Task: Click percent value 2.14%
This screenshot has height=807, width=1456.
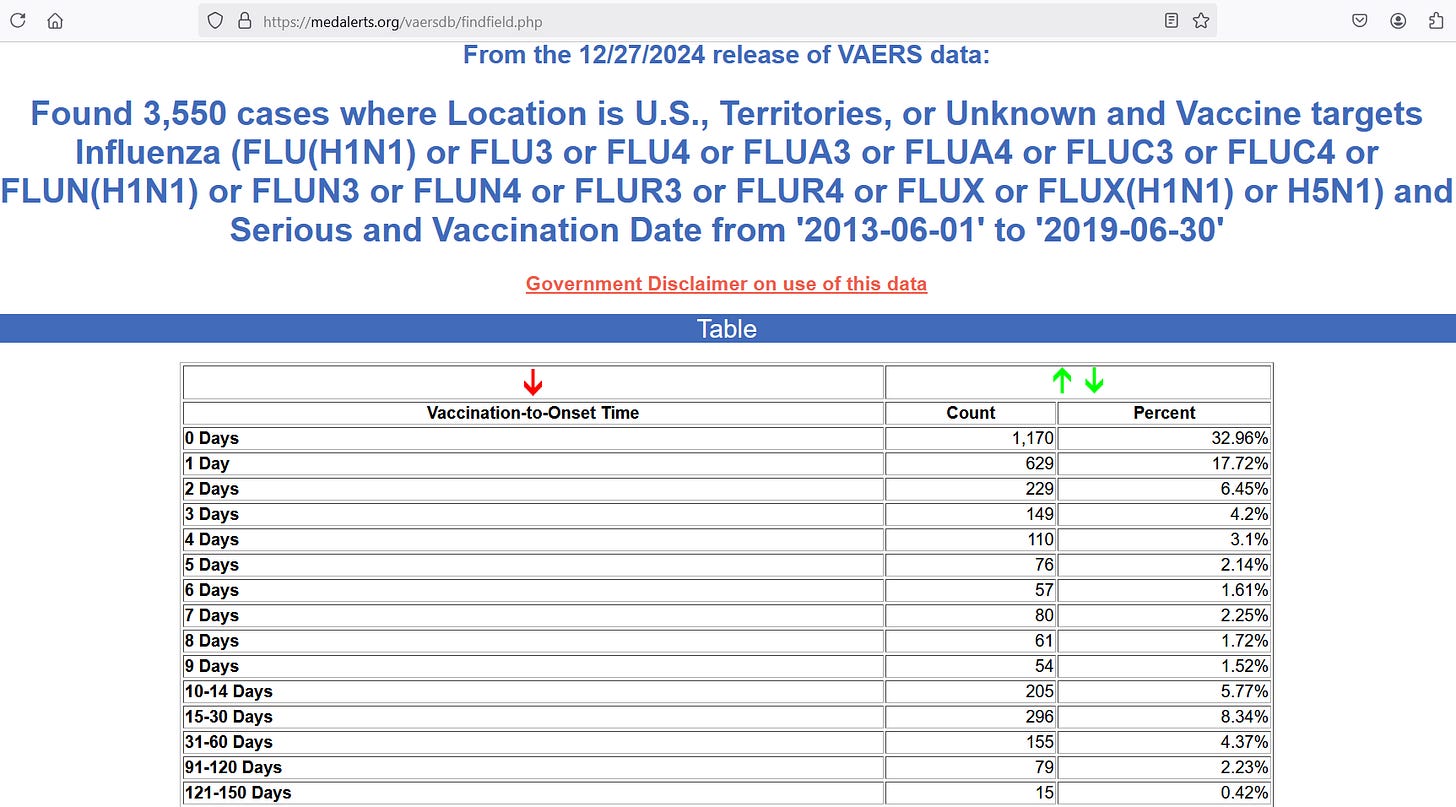Action: pyautogui.click(x=1246, y=565)
